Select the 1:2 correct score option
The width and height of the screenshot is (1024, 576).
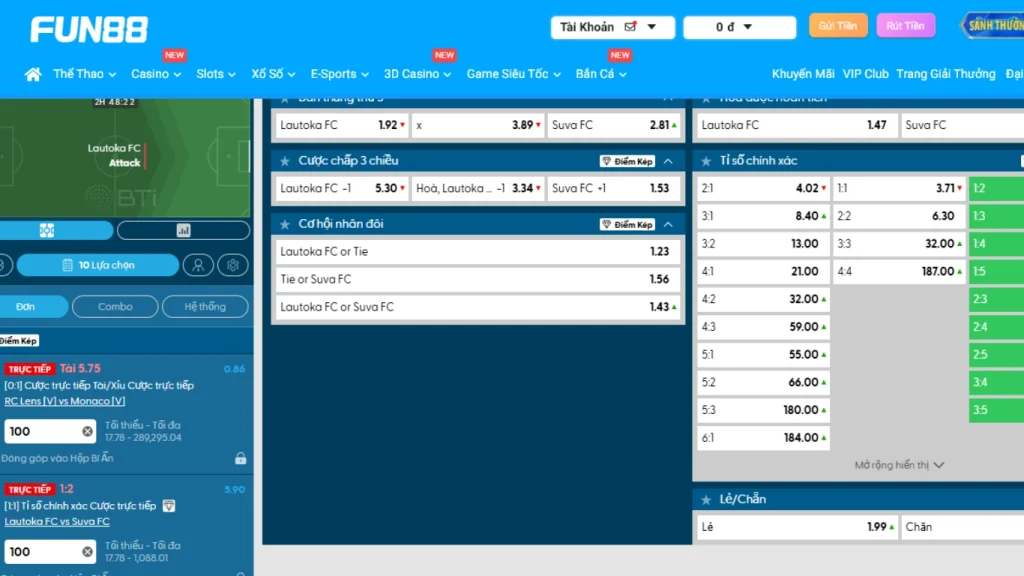995,188
